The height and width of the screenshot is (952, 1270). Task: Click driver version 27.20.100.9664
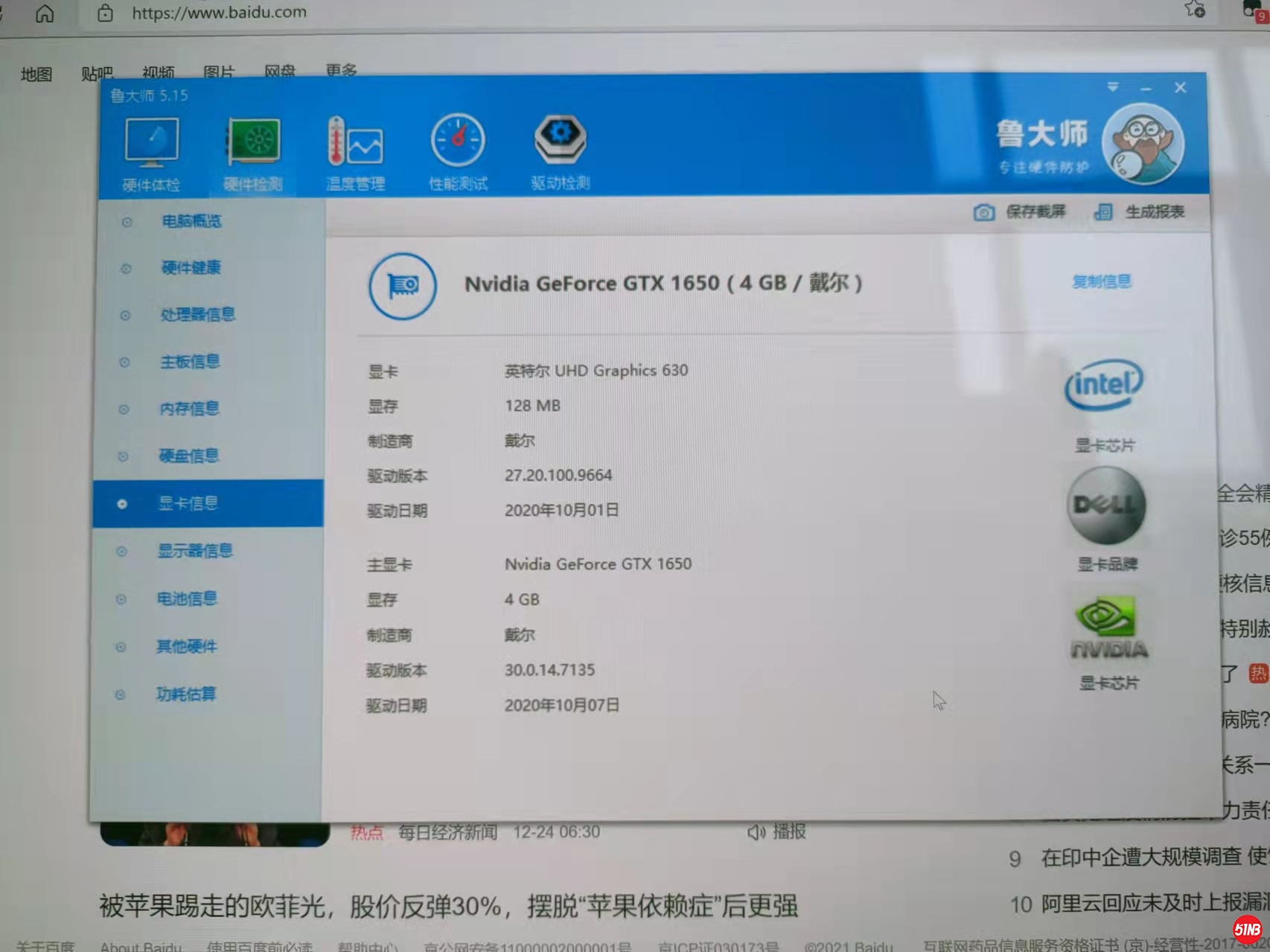pyautogui.click(x=558, y=475)
